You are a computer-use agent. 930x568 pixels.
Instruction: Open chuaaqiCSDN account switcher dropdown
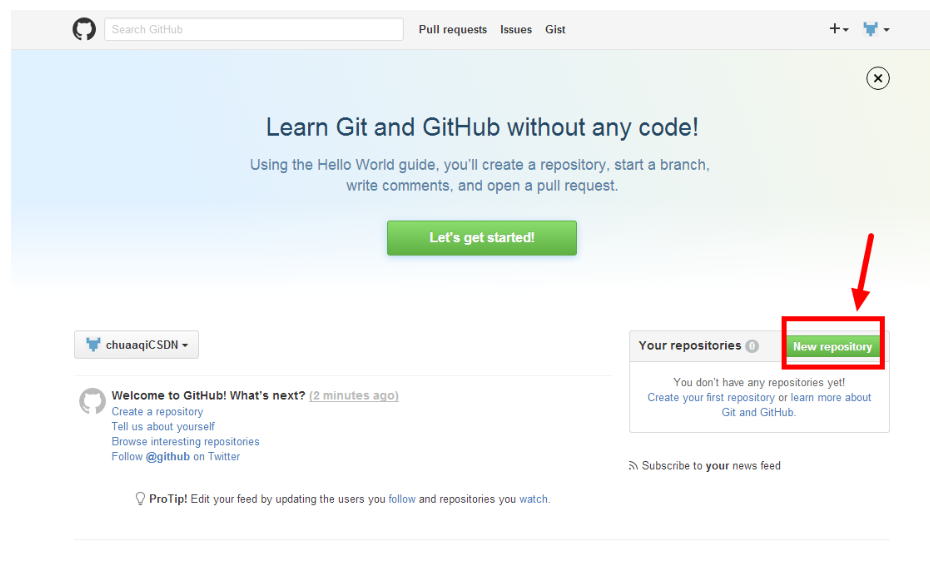136,344
